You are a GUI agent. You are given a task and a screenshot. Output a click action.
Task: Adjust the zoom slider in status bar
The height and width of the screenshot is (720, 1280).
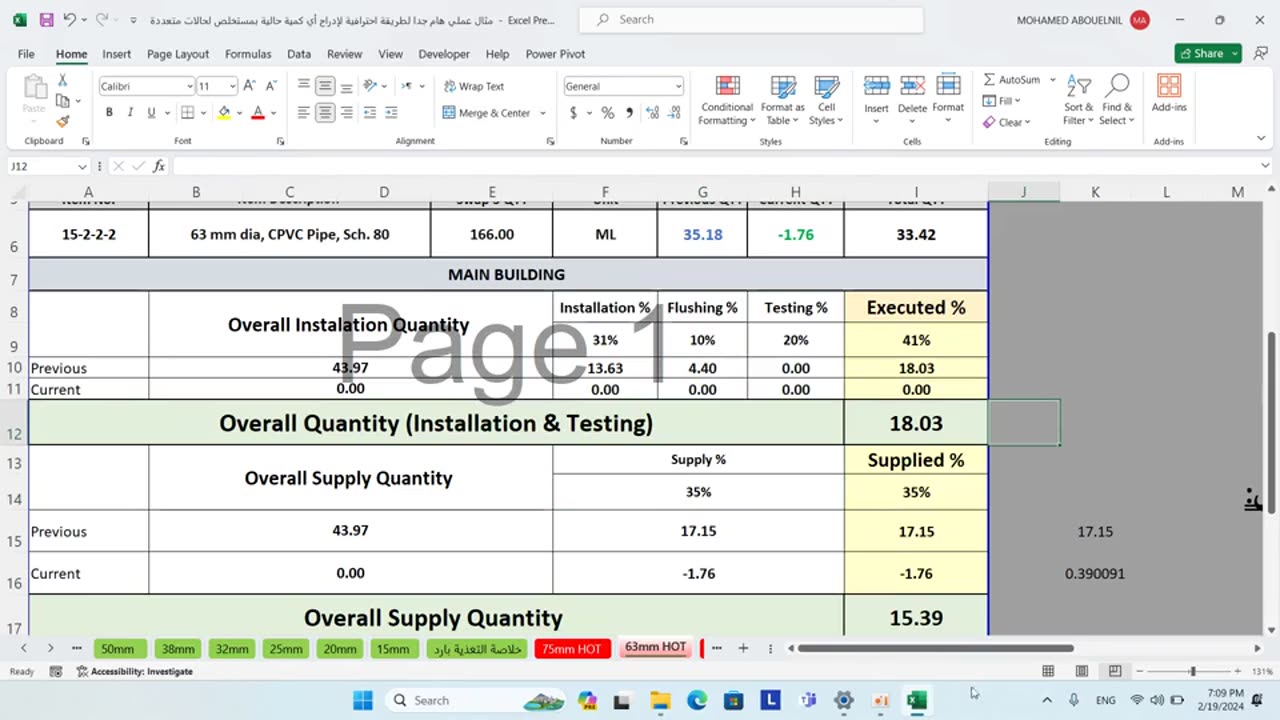(1192, 671)
